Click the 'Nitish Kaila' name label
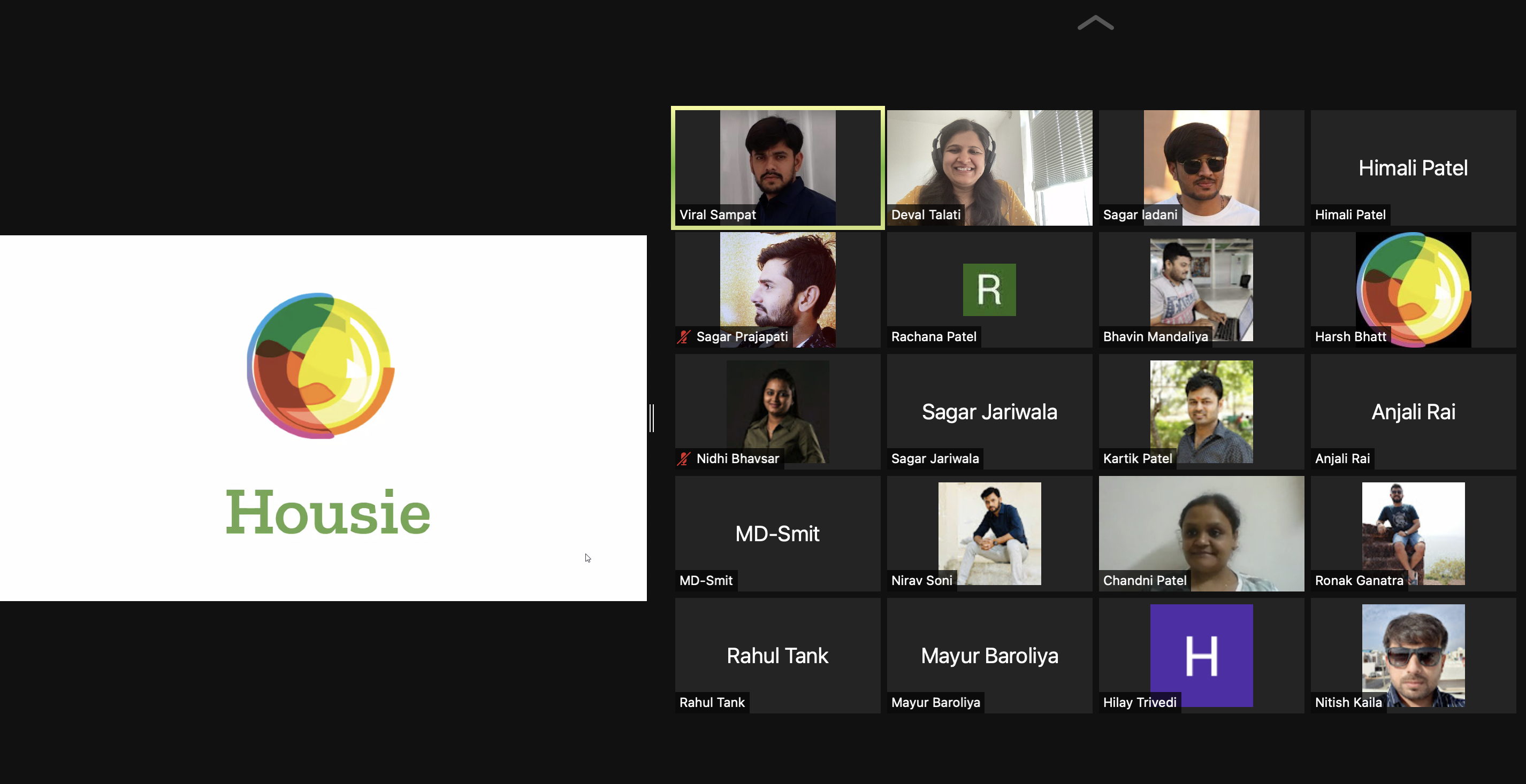 tap(1348, 703)
